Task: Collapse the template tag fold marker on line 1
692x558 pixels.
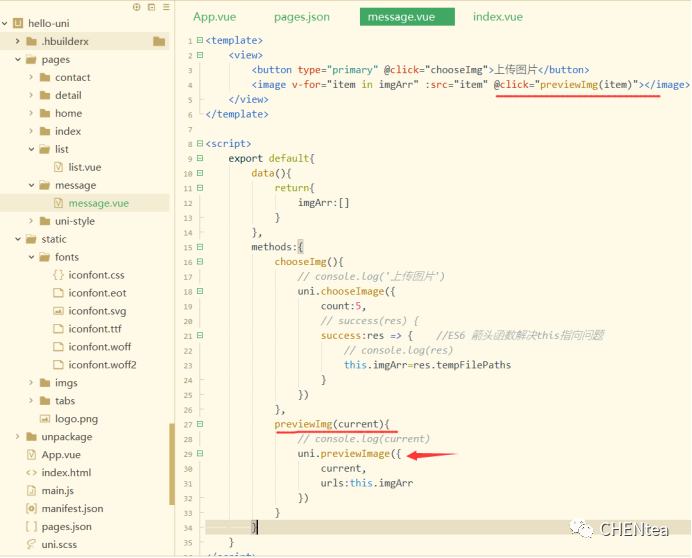Action: click(202, 41)
